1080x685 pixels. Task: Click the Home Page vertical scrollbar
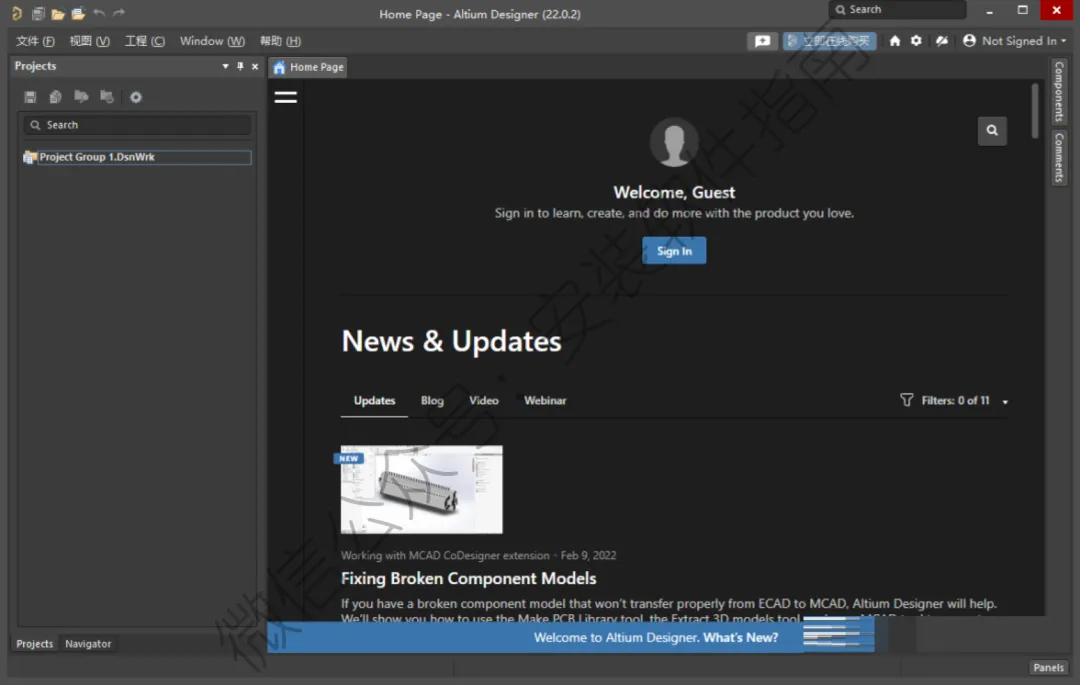click(x=1035, y=111)
